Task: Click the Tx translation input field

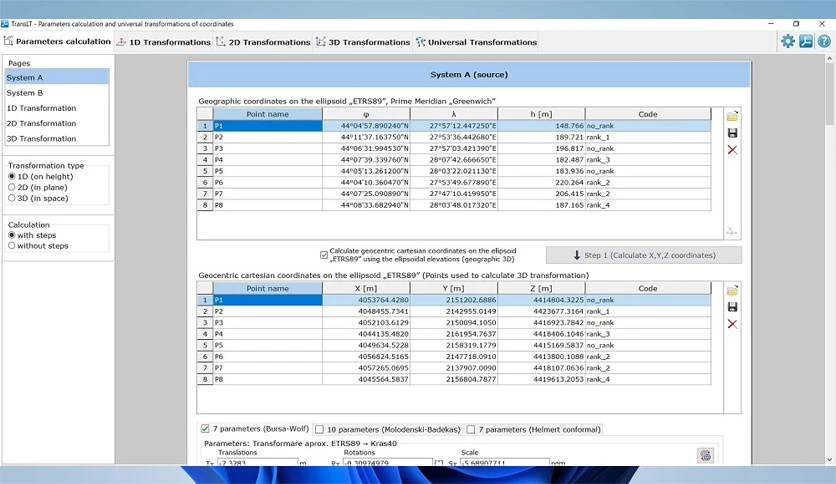Action: coord(258,462)
